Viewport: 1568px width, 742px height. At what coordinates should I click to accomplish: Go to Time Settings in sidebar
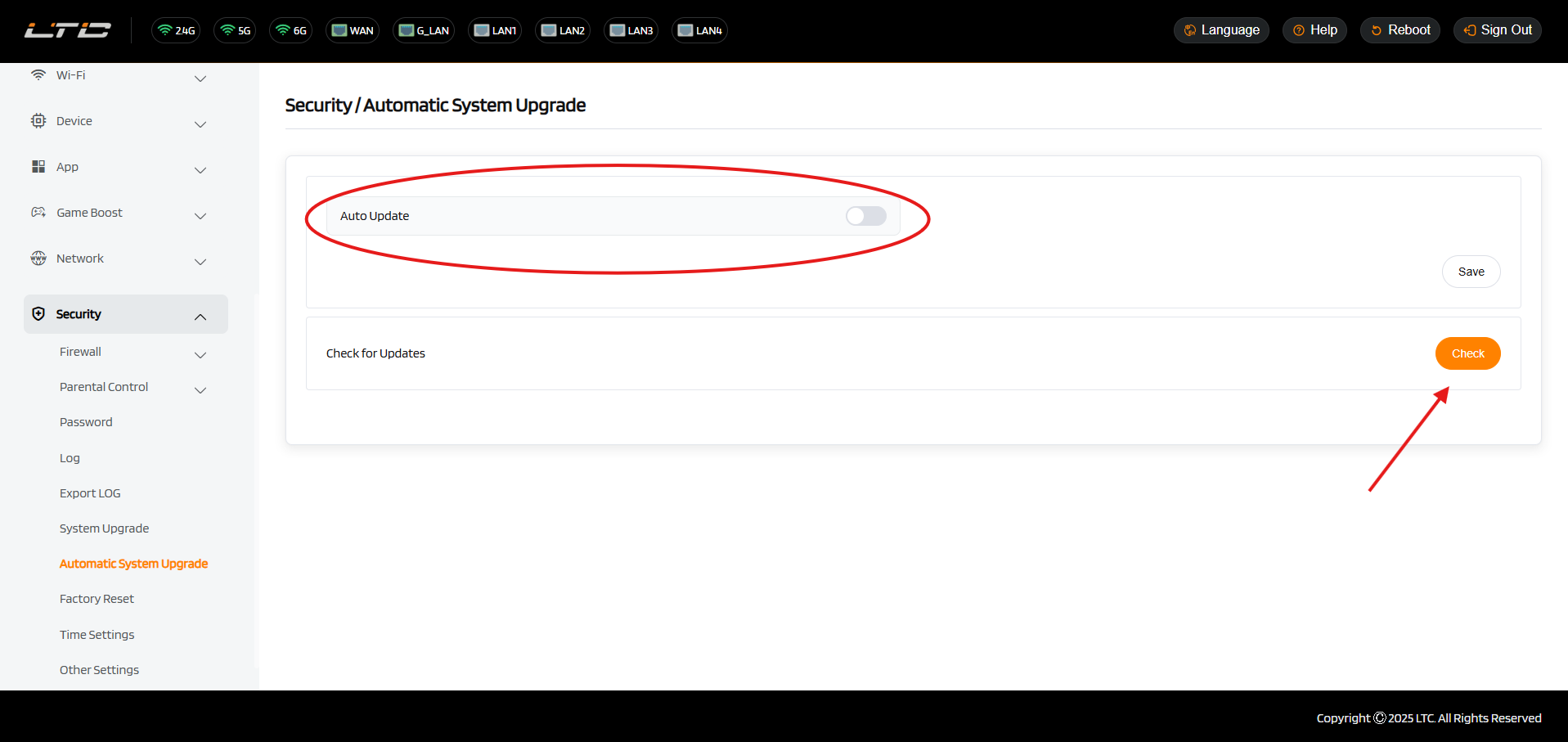pos(97,635)
